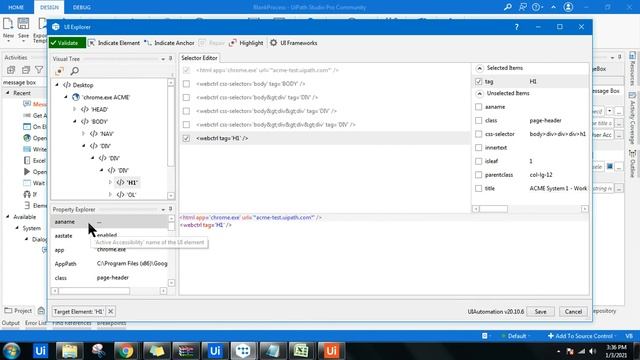The width and height of the screenshot is (640, 360).
Task: Click Add To Source Control
Action: (x=581, y=336)
